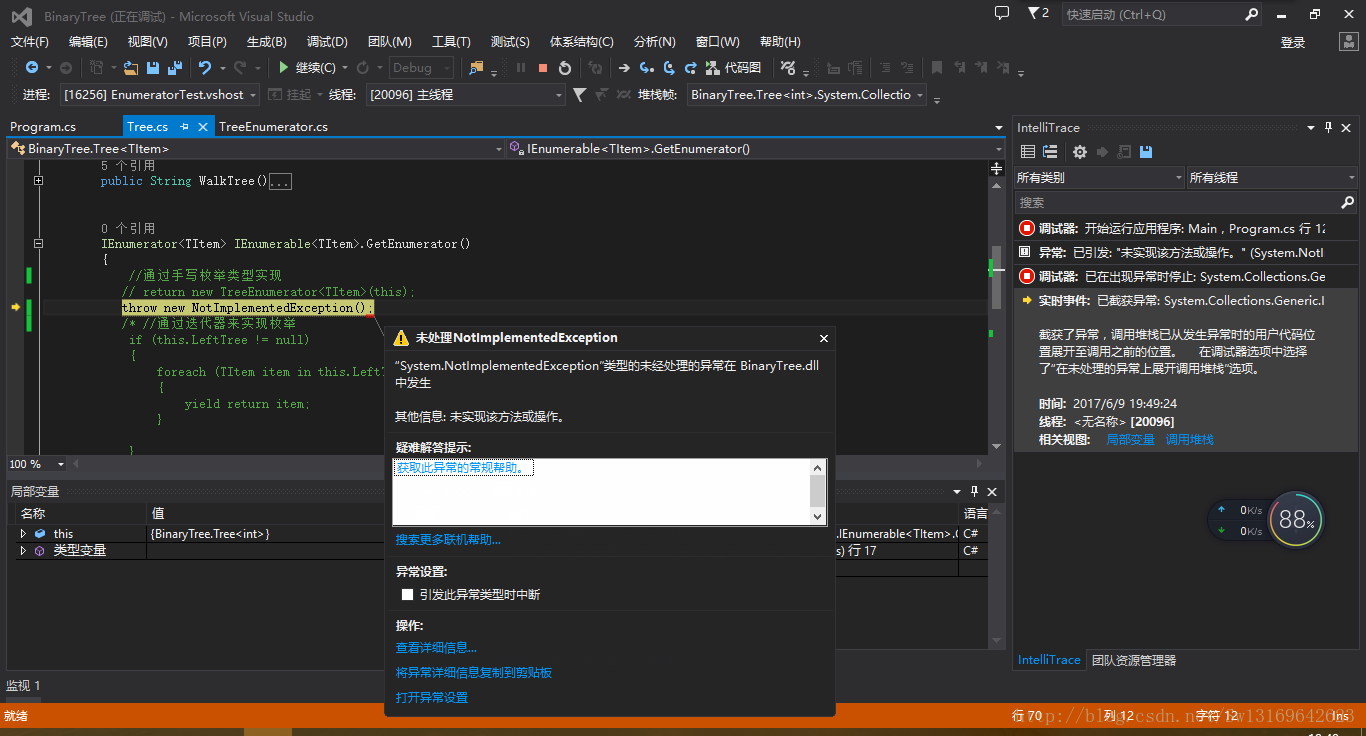Pin the 局部变量 locals panel
The width and height of the screenshot is (1366, 736).
pyautogui.click(x=974, y=492)
